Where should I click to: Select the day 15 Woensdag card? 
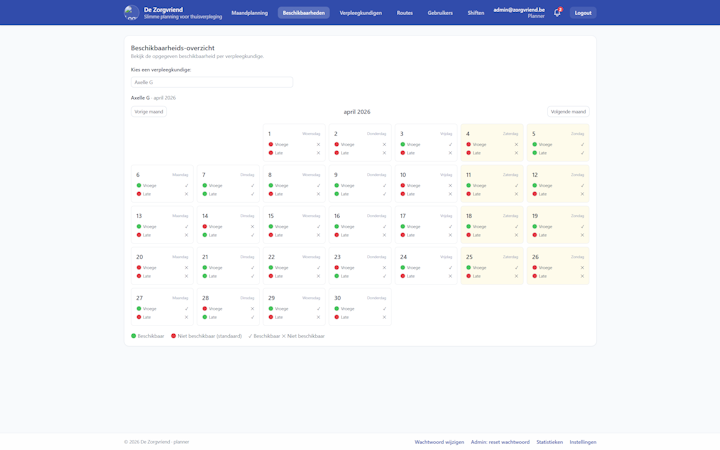click(294, 225)
